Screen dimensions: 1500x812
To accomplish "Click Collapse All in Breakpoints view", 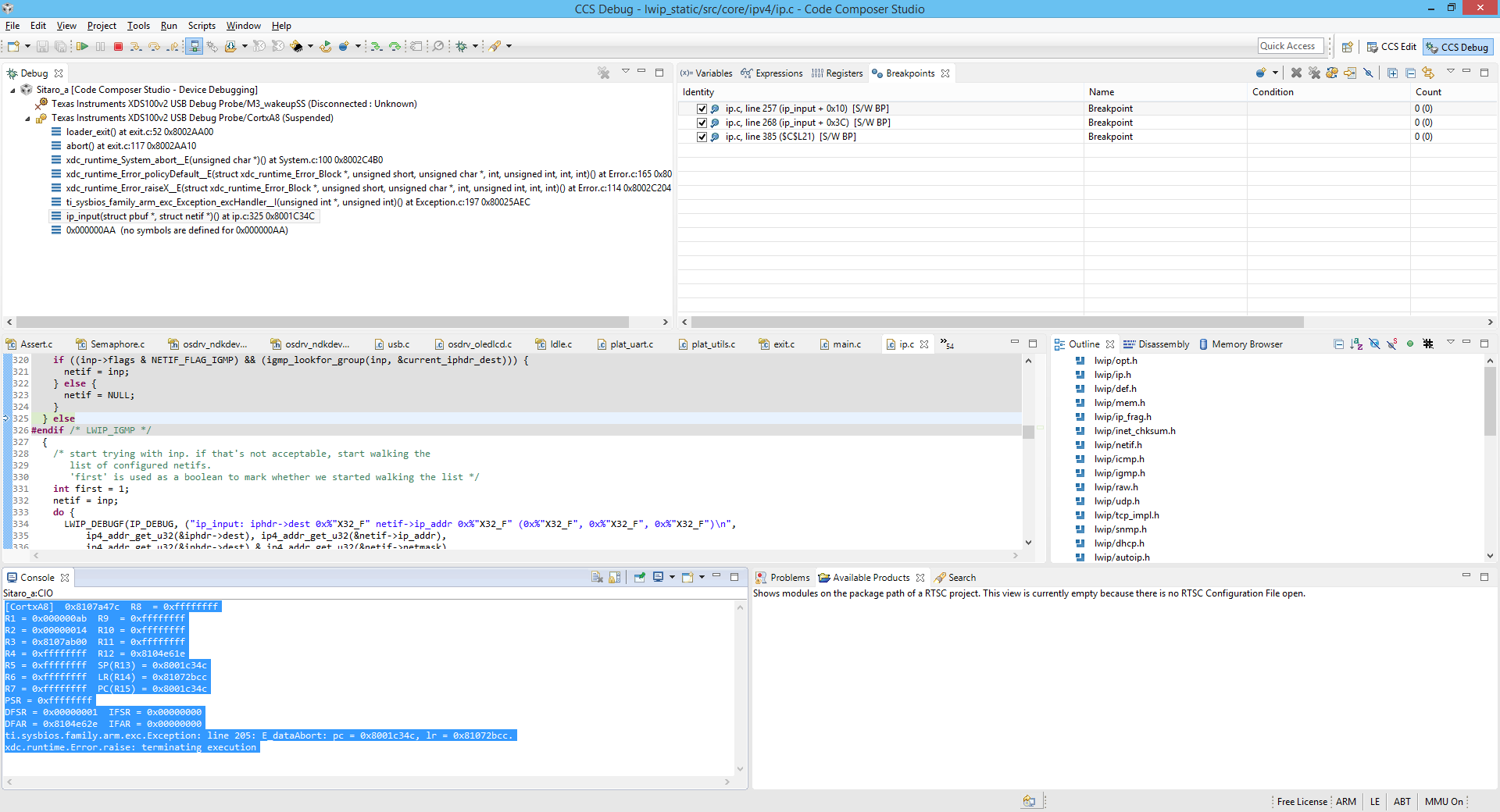I will click(x=1410, y=73).
